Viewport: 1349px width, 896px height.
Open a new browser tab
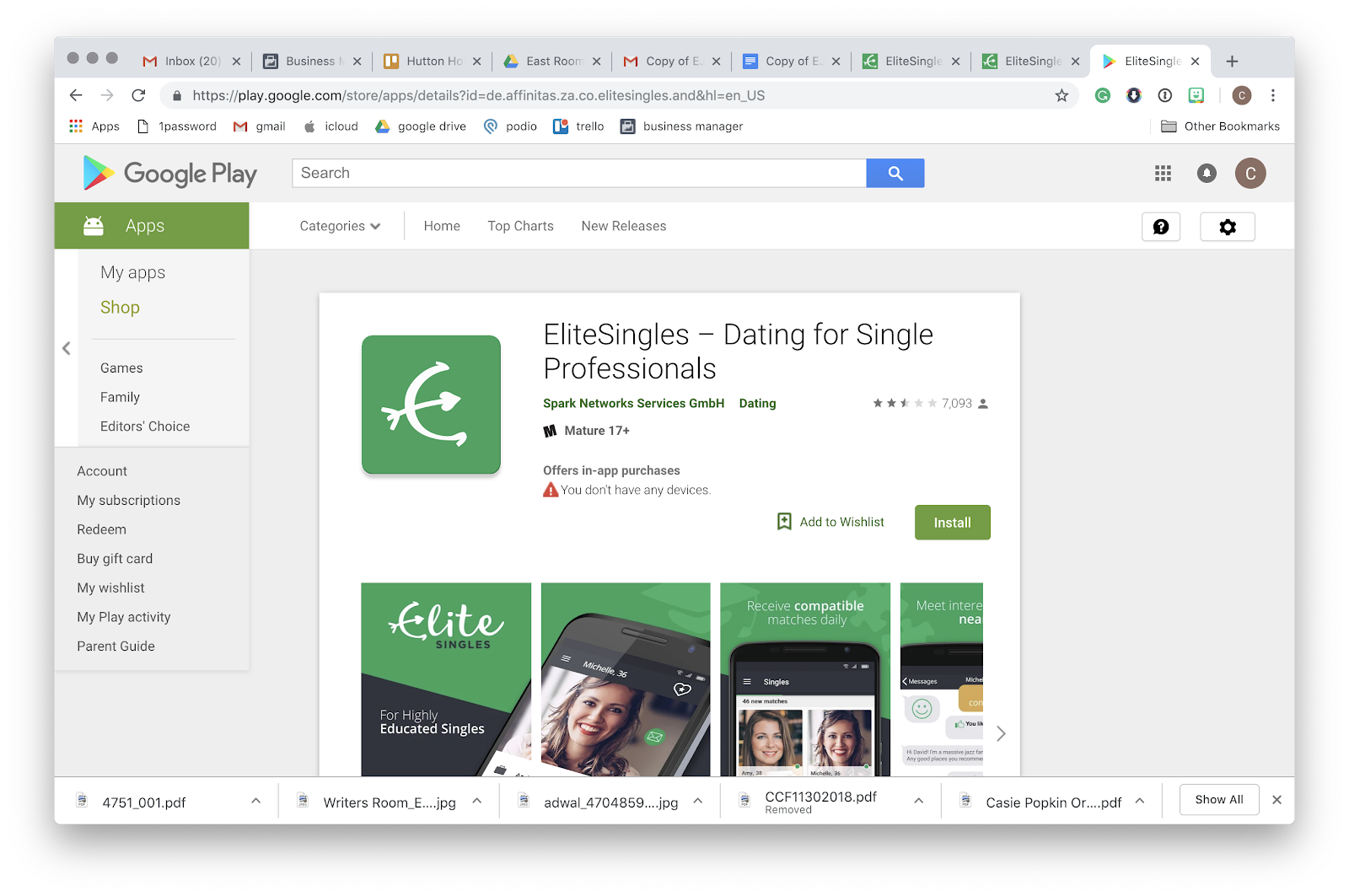tap(1232, 61)
